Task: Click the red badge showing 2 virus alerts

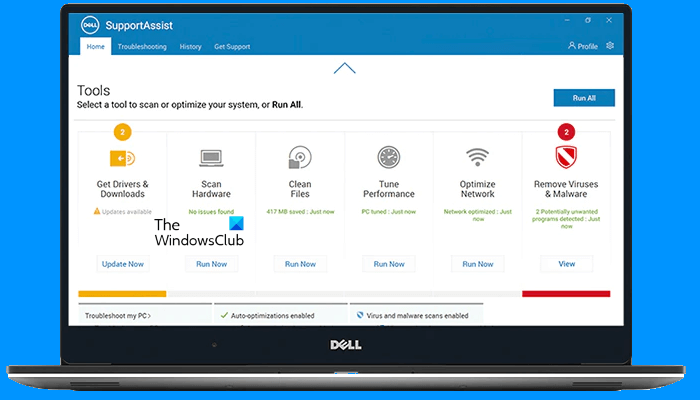Action: [x=566, y=132]
